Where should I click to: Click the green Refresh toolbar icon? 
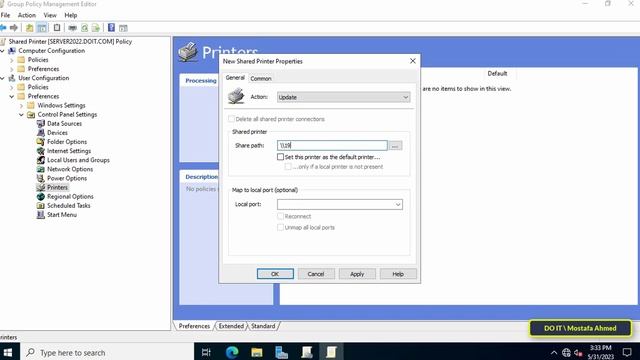(84, 28)
